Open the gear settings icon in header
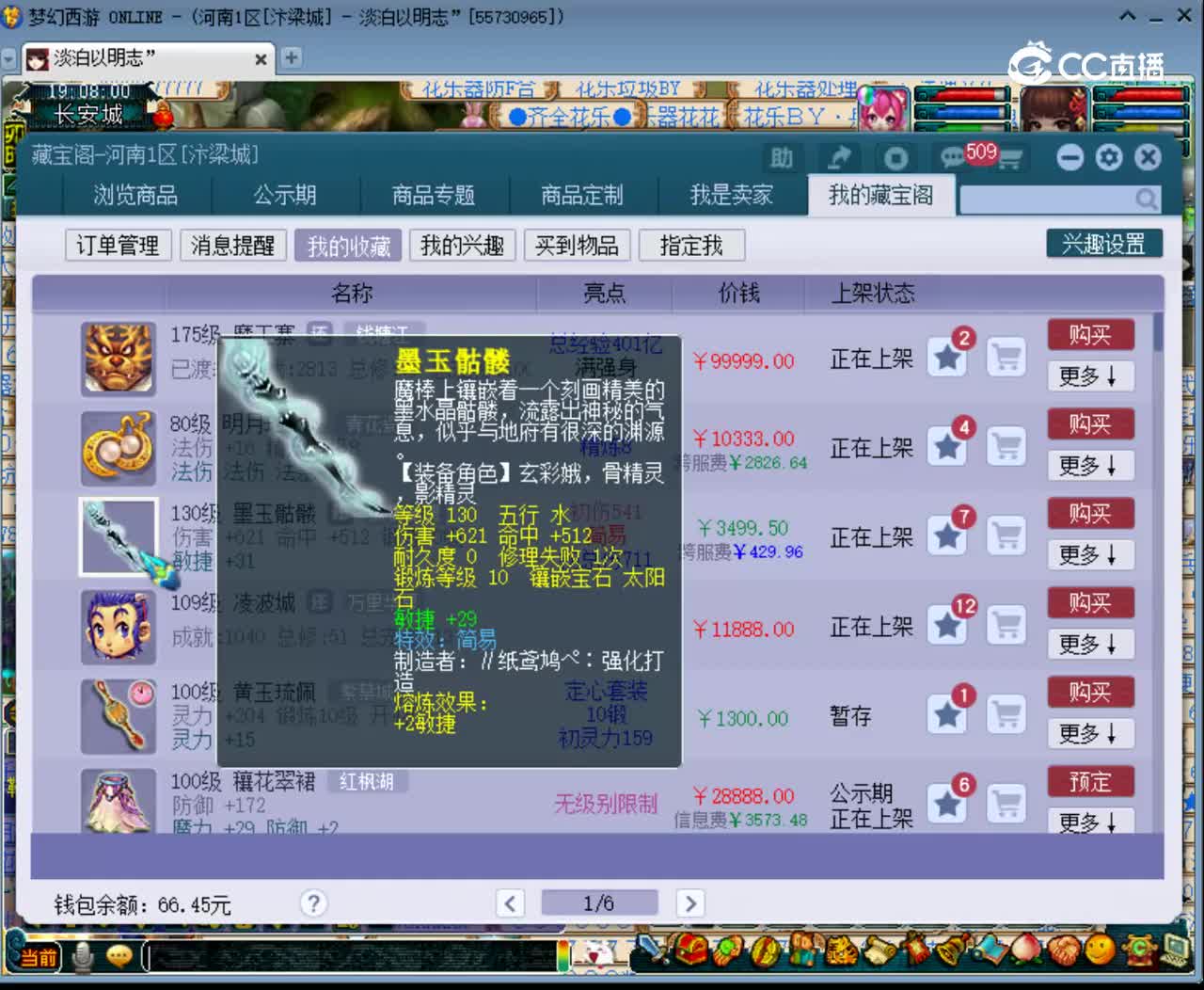This screenshot has height=990, width=1204. 1109,157
